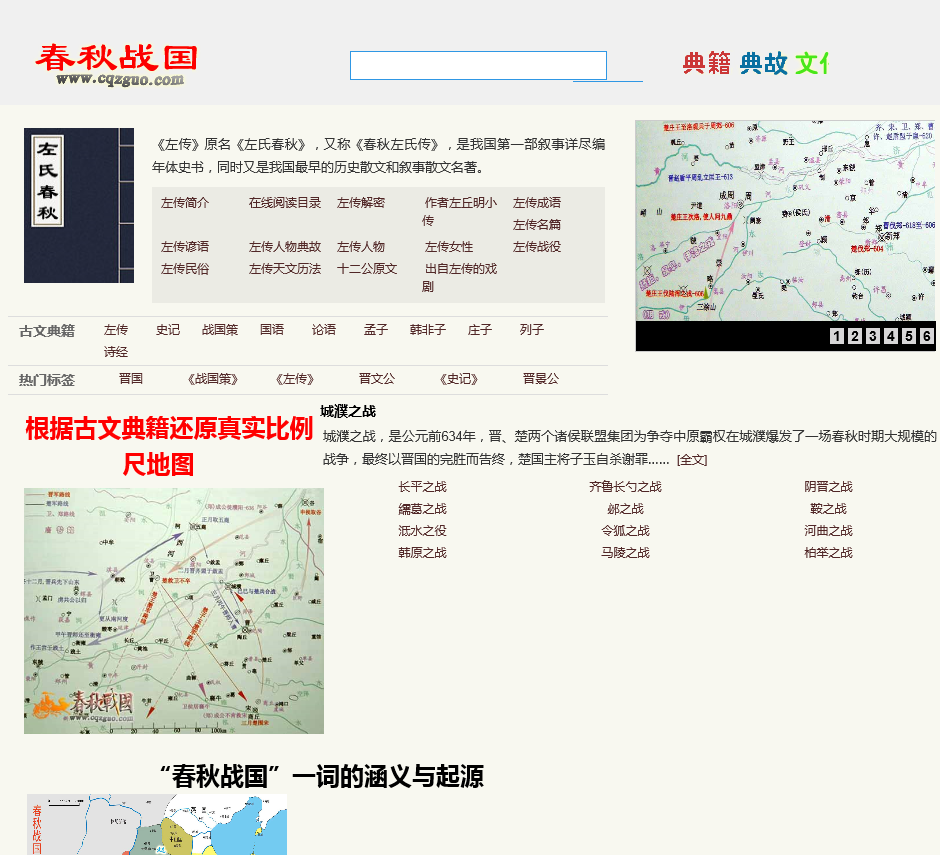Screen dimensions: 940x855
Task: Open the 柏举之战 link
Action: tap(828, 553)
